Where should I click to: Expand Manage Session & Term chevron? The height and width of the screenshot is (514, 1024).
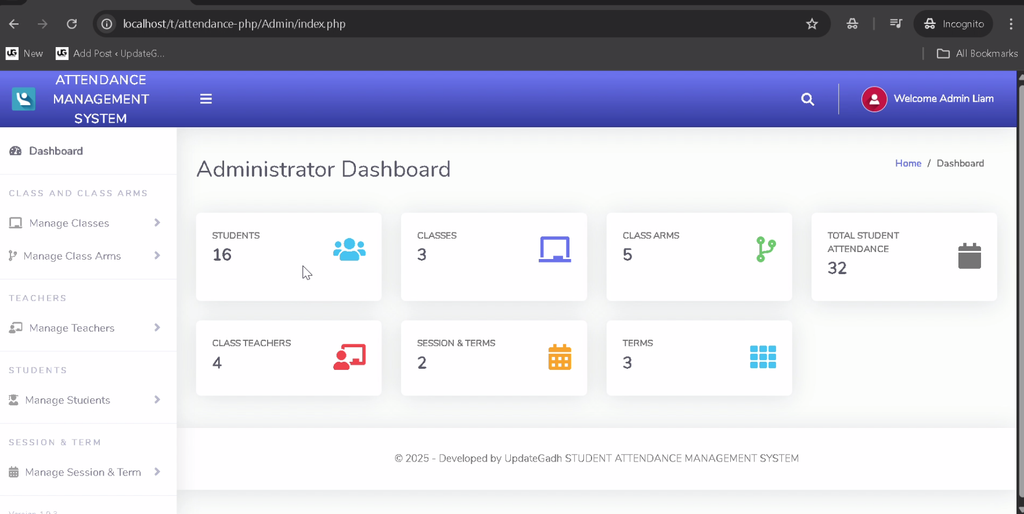[157, 471]
